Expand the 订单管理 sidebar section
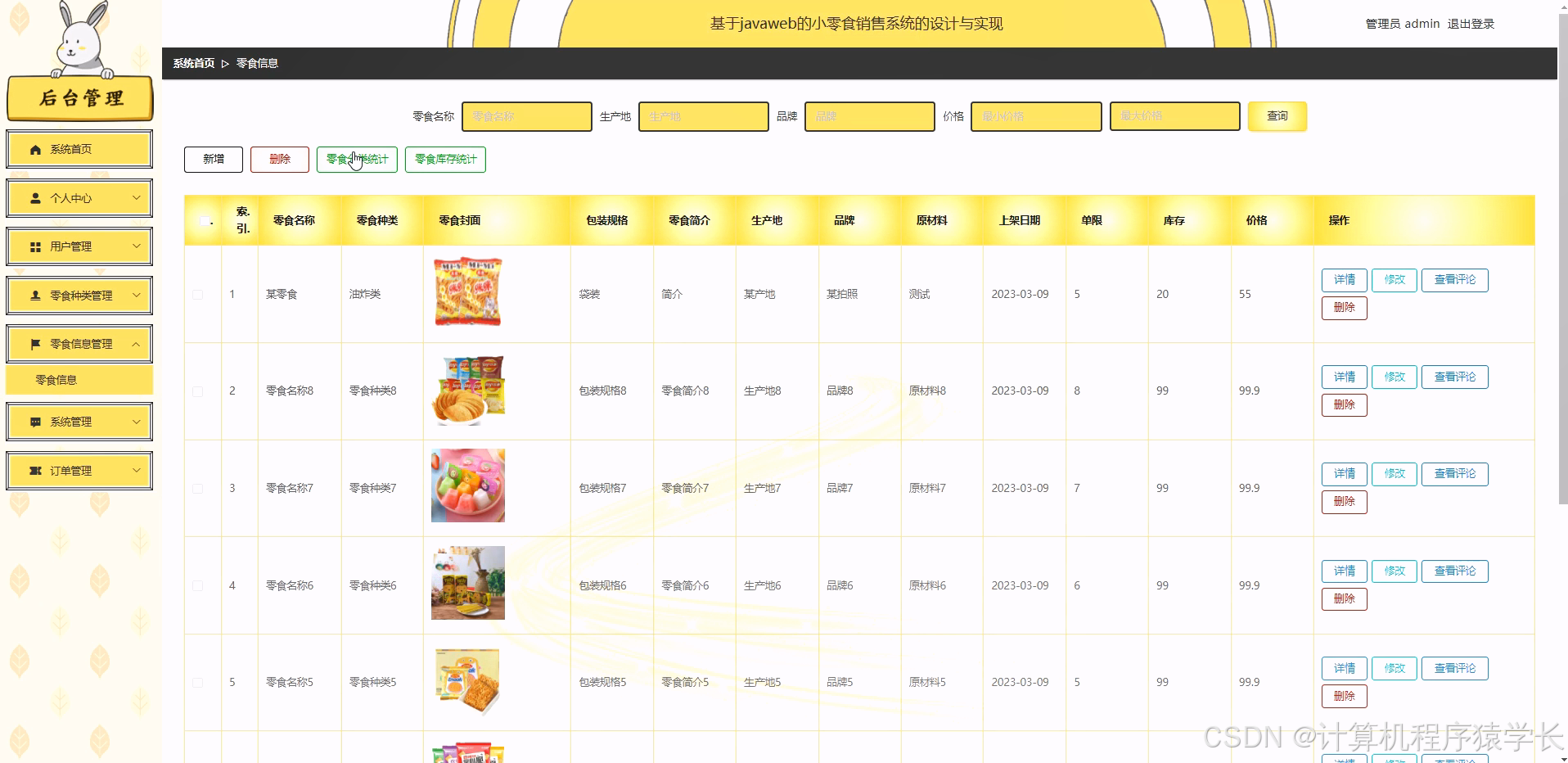This screenshot has width=1568, height=763. click(79, 470)
